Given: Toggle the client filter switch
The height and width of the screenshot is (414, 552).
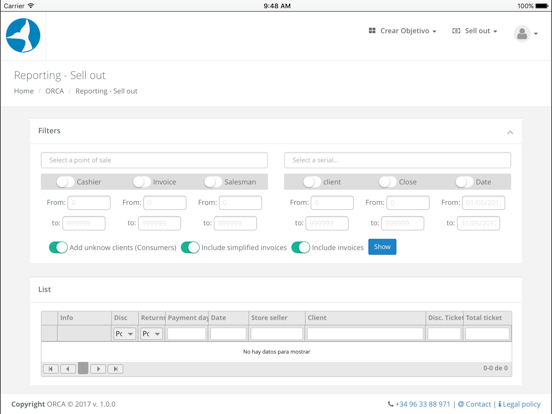Looking at the screenshot, I should 312,182.
